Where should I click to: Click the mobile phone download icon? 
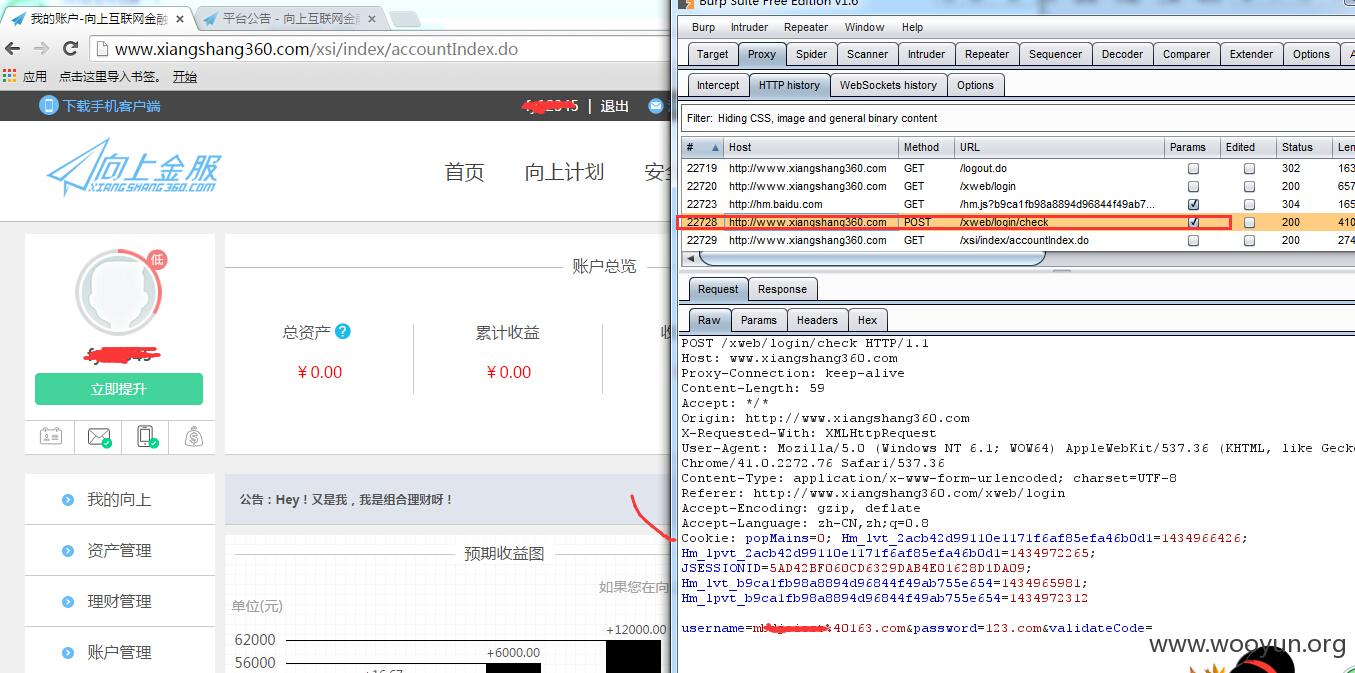pyautogui.click(x=48, y=105)
